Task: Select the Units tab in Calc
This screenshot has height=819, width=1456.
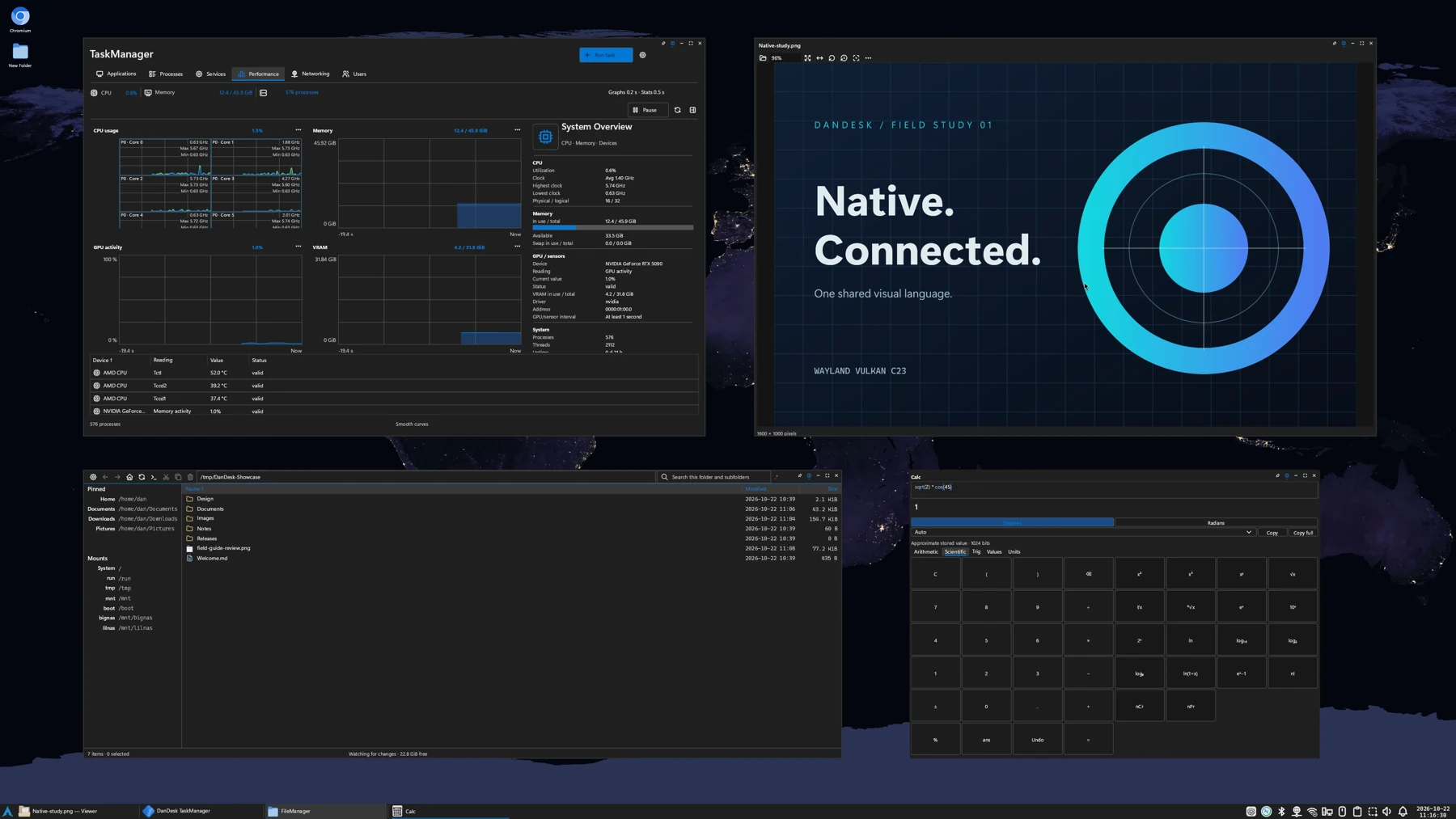Action: click(1014, 552)
